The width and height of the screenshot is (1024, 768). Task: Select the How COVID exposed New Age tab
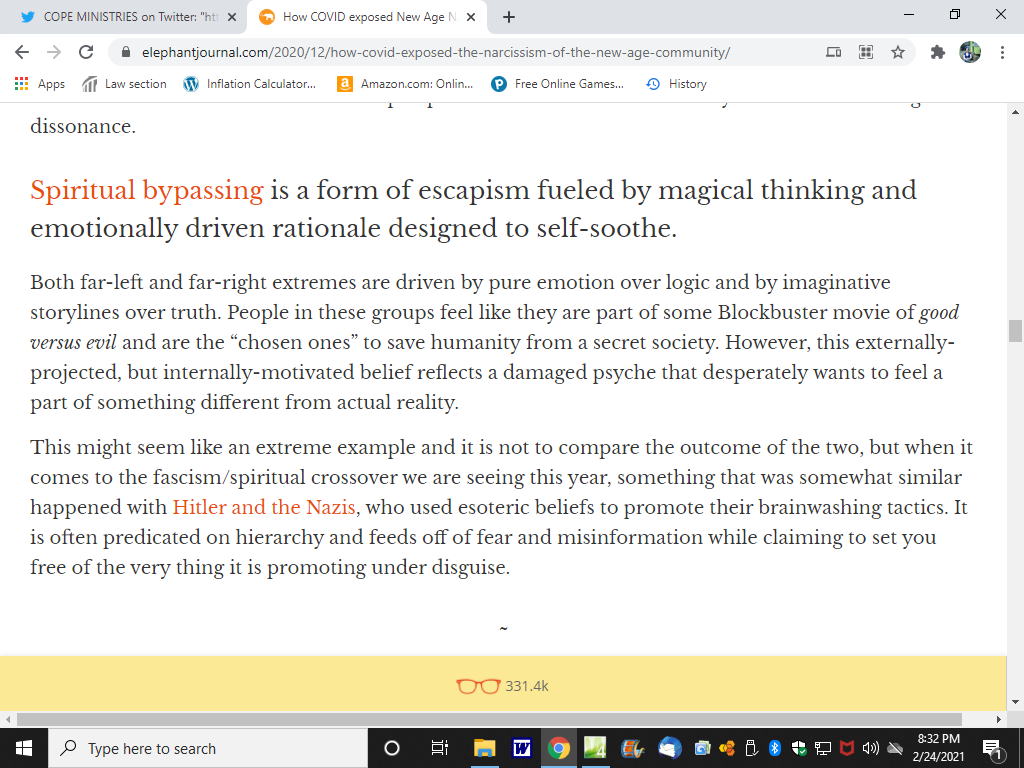pos(366,17)
